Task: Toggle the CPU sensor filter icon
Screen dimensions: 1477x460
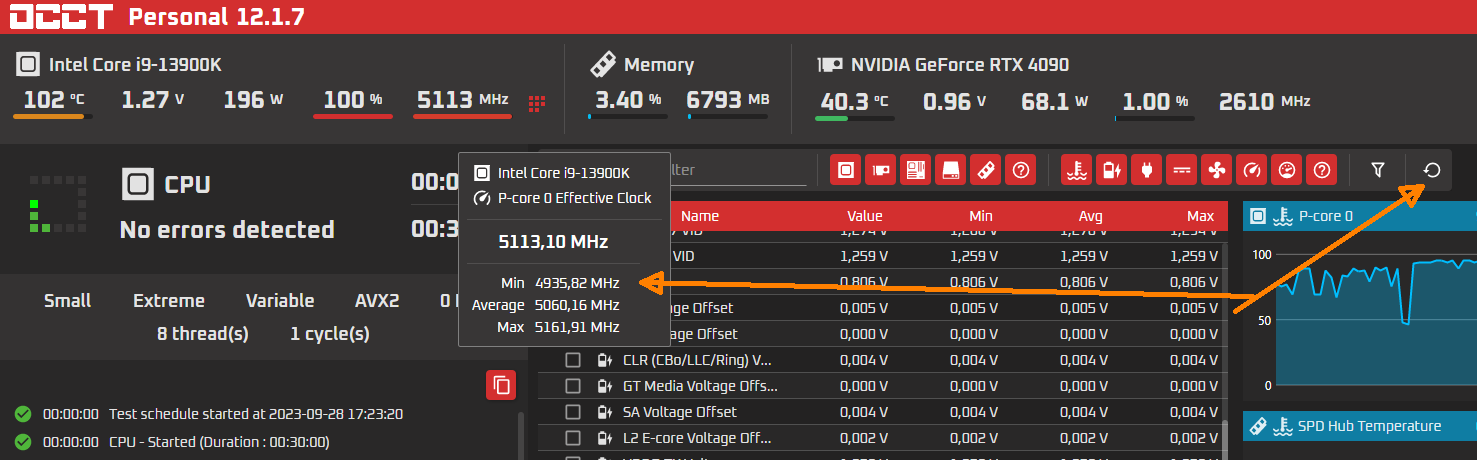Action: coord(846,170)
